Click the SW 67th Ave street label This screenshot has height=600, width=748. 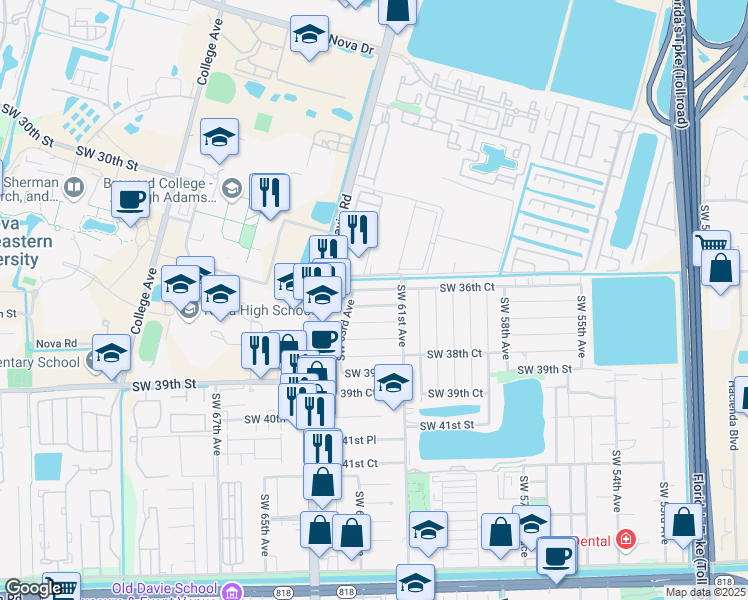[x=216, y=424]
